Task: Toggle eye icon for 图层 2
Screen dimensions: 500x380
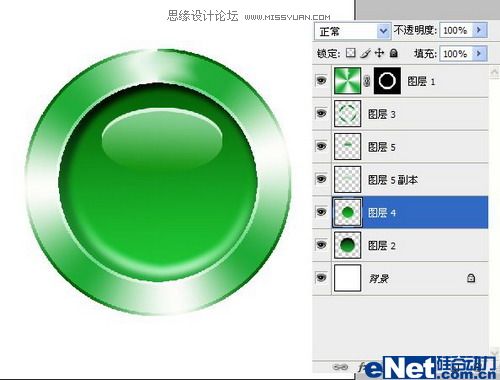Action: (x=321, y=245)
